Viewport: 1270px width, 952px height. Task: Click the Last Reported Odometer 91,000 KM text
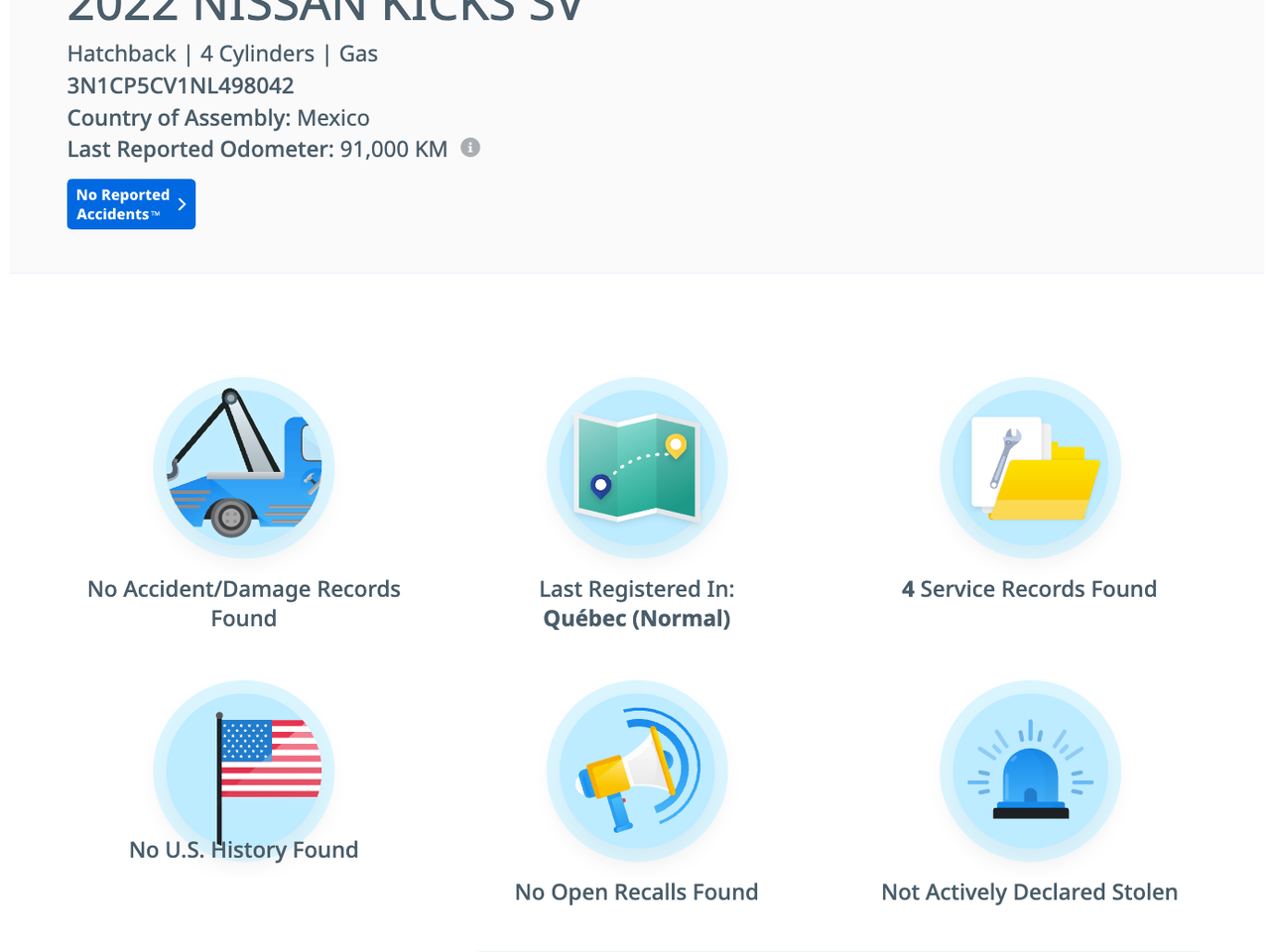click(257, 150)
